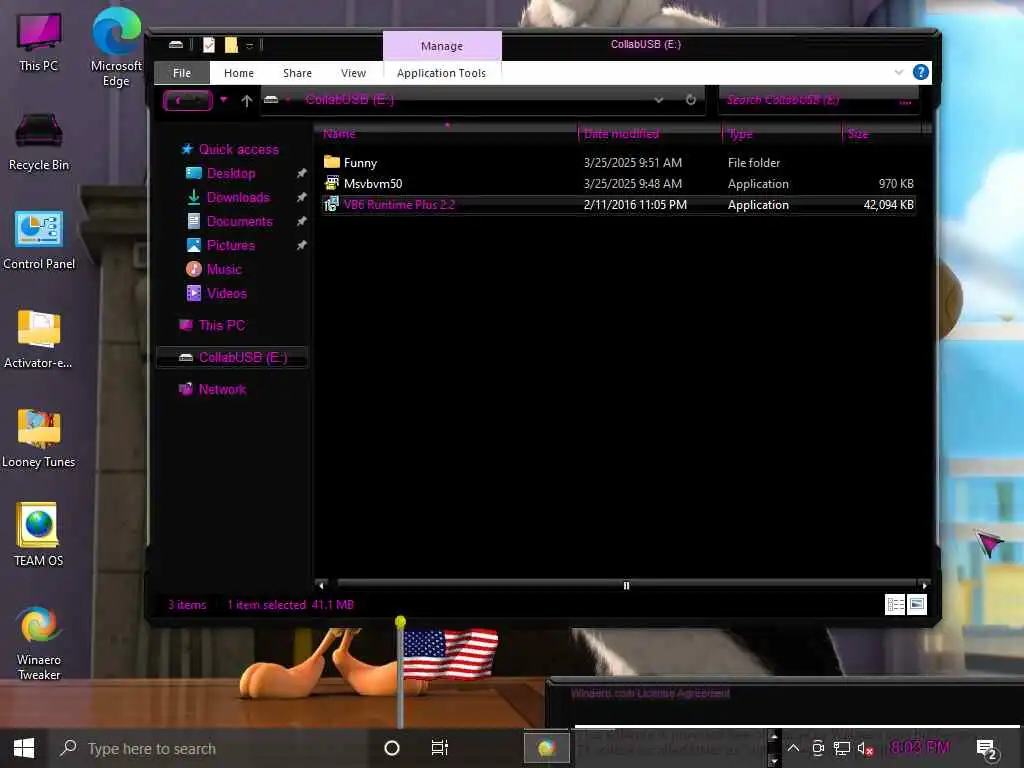Open Cortana circle on the taskbar
1024x768 pixels.
(392, 748)
